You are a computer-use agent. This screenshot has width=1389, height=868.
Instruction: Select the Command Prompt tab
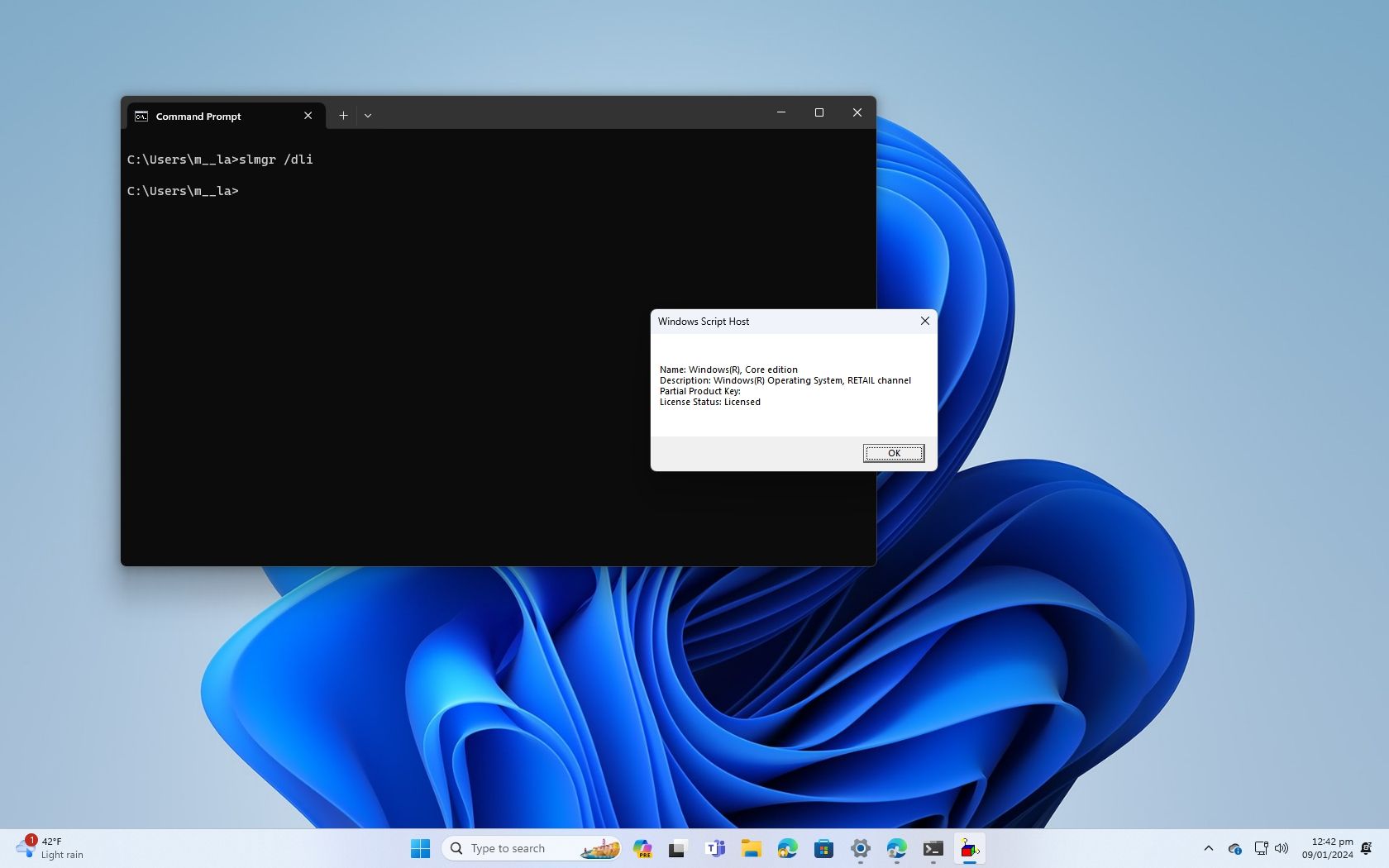click(198, 116)
